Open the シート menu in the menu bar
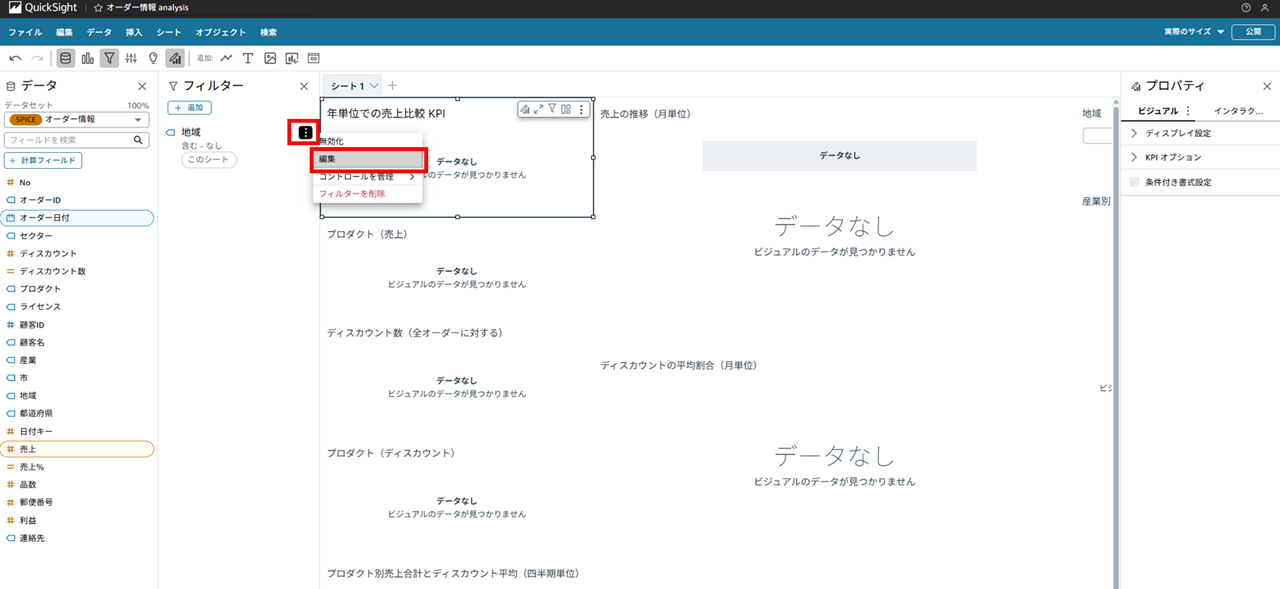Screen dimensions: 1280x589 pos(169,32)
